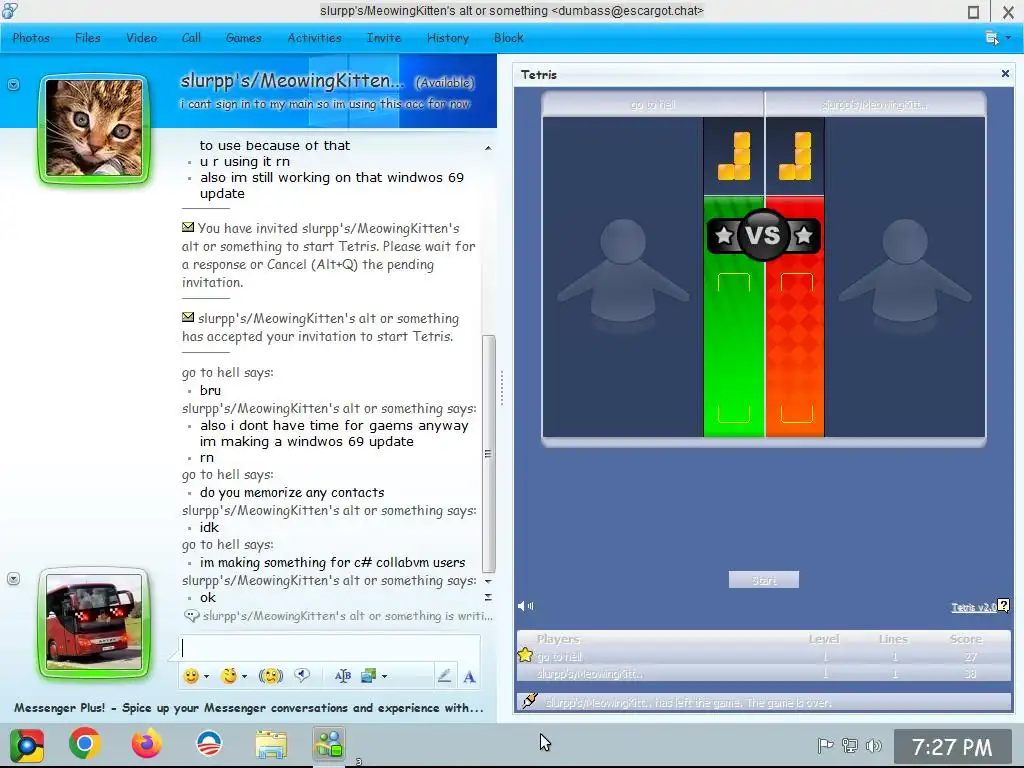Click the contact's personal message text
Screen dimensions: 1024x768
[x=326, y=104]
